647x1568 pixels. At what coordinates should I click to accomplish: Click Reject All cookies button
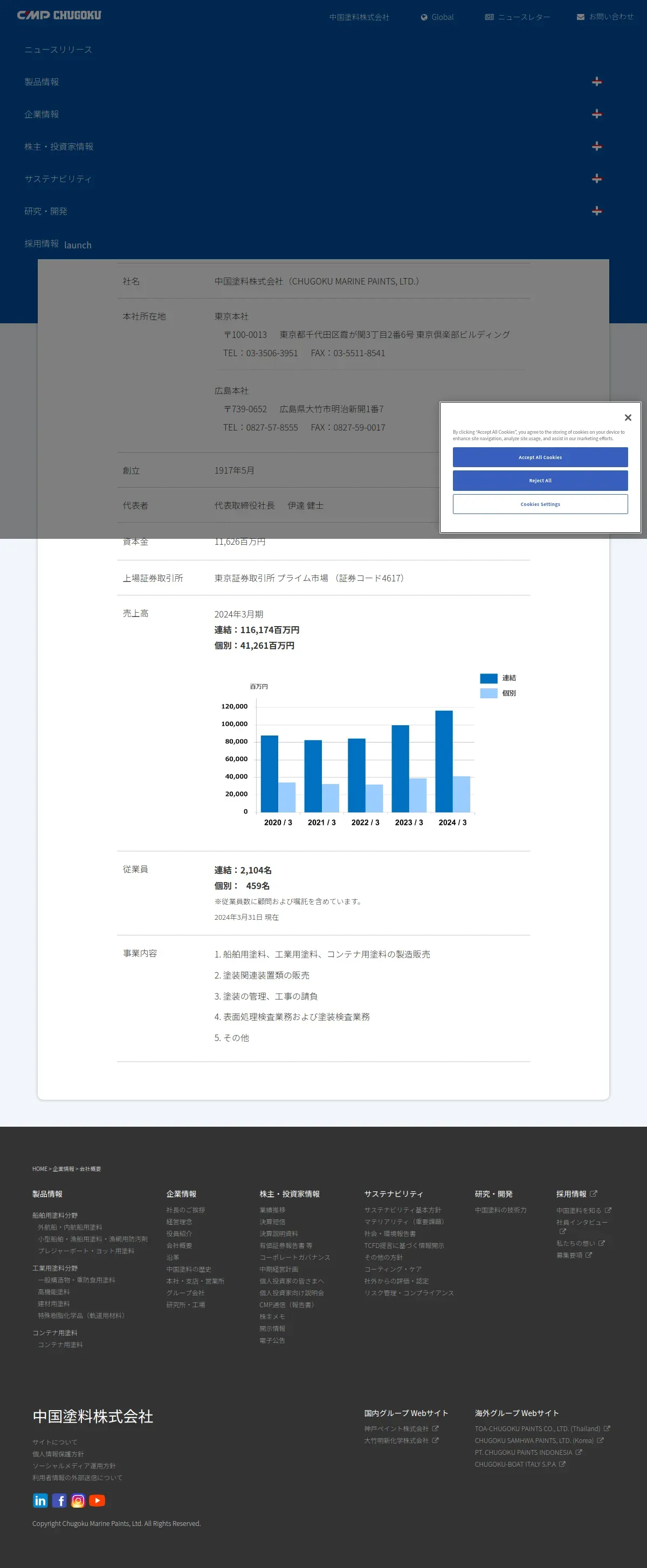540,480
